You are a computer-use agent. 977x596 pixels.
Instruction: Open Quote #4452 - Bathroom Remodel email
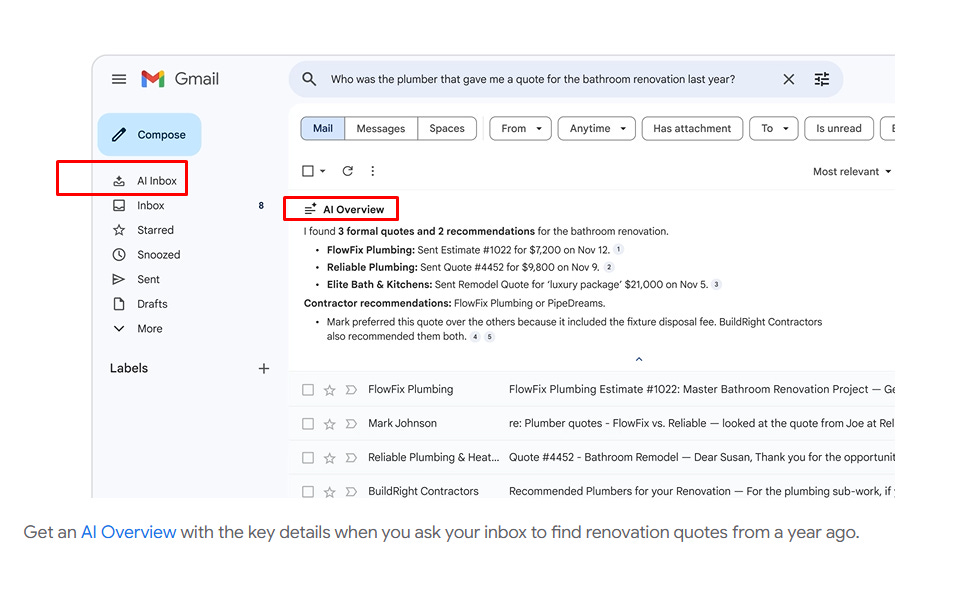click(592, 458)
